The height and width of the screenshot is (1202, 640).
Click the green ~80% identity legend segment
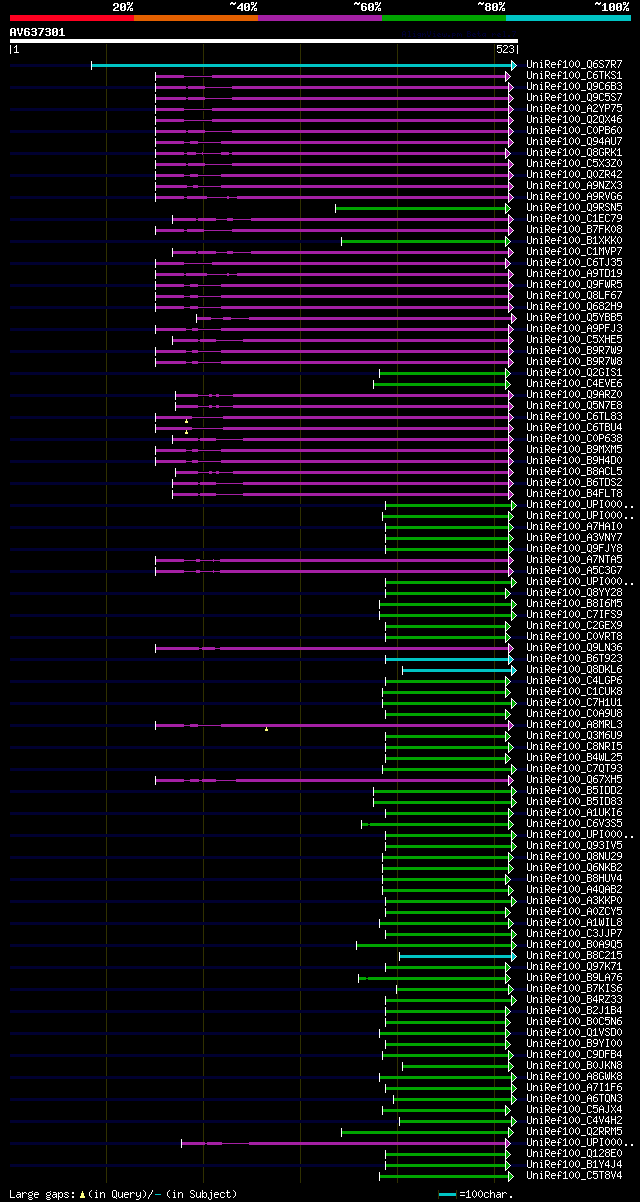444,17
